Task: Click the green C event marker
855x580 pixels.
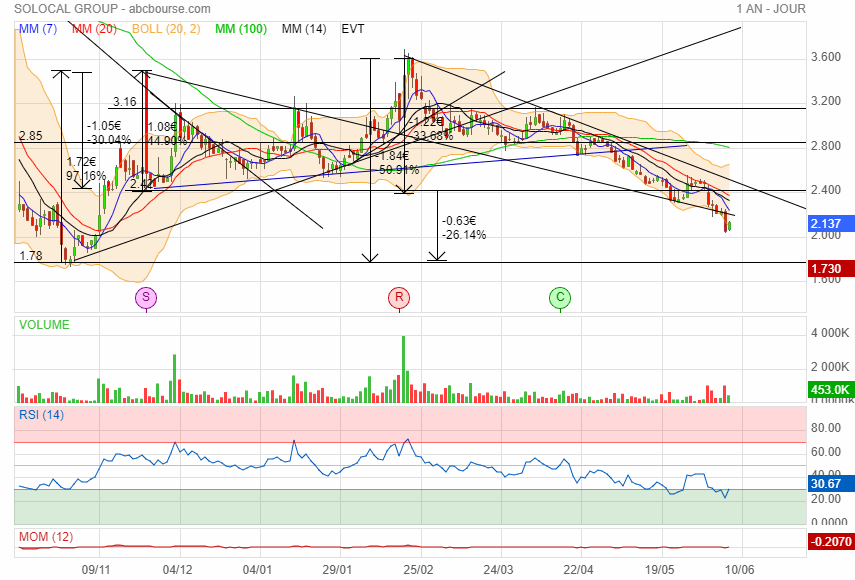Action: (x=560, y=298)
